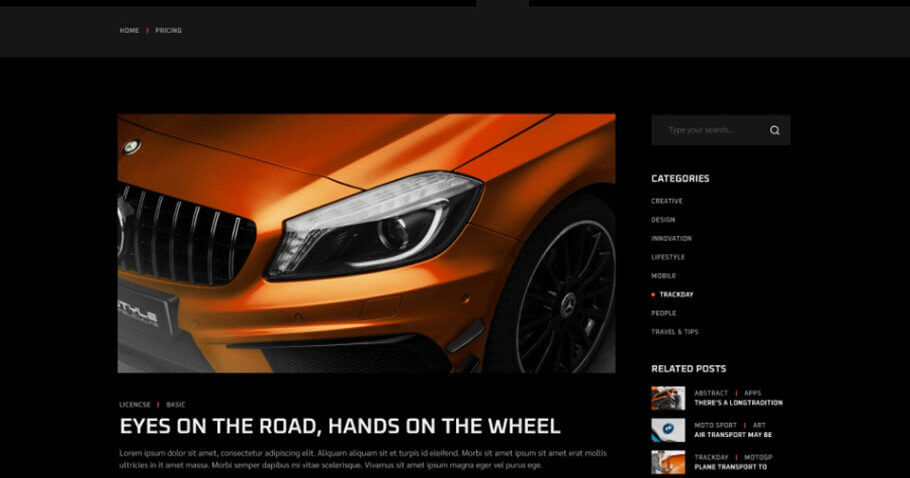Image resolution: width=910 pixels, height=478 pixels.
Task: Click the 'Eyes on the road' headline
Action: (340, 426)
